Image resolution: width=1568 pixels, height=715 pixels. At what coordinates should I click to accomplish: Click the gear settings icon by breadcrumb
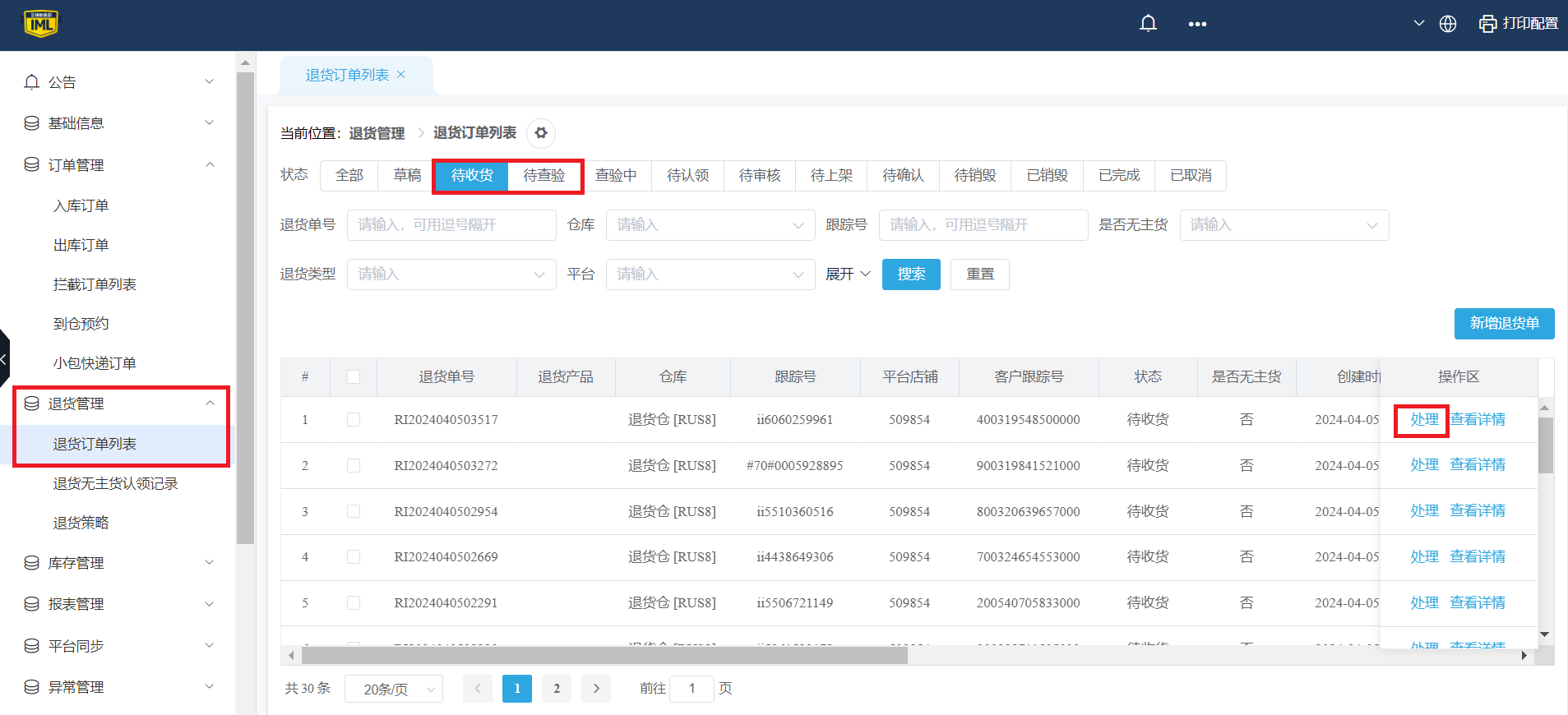[541, 133]
